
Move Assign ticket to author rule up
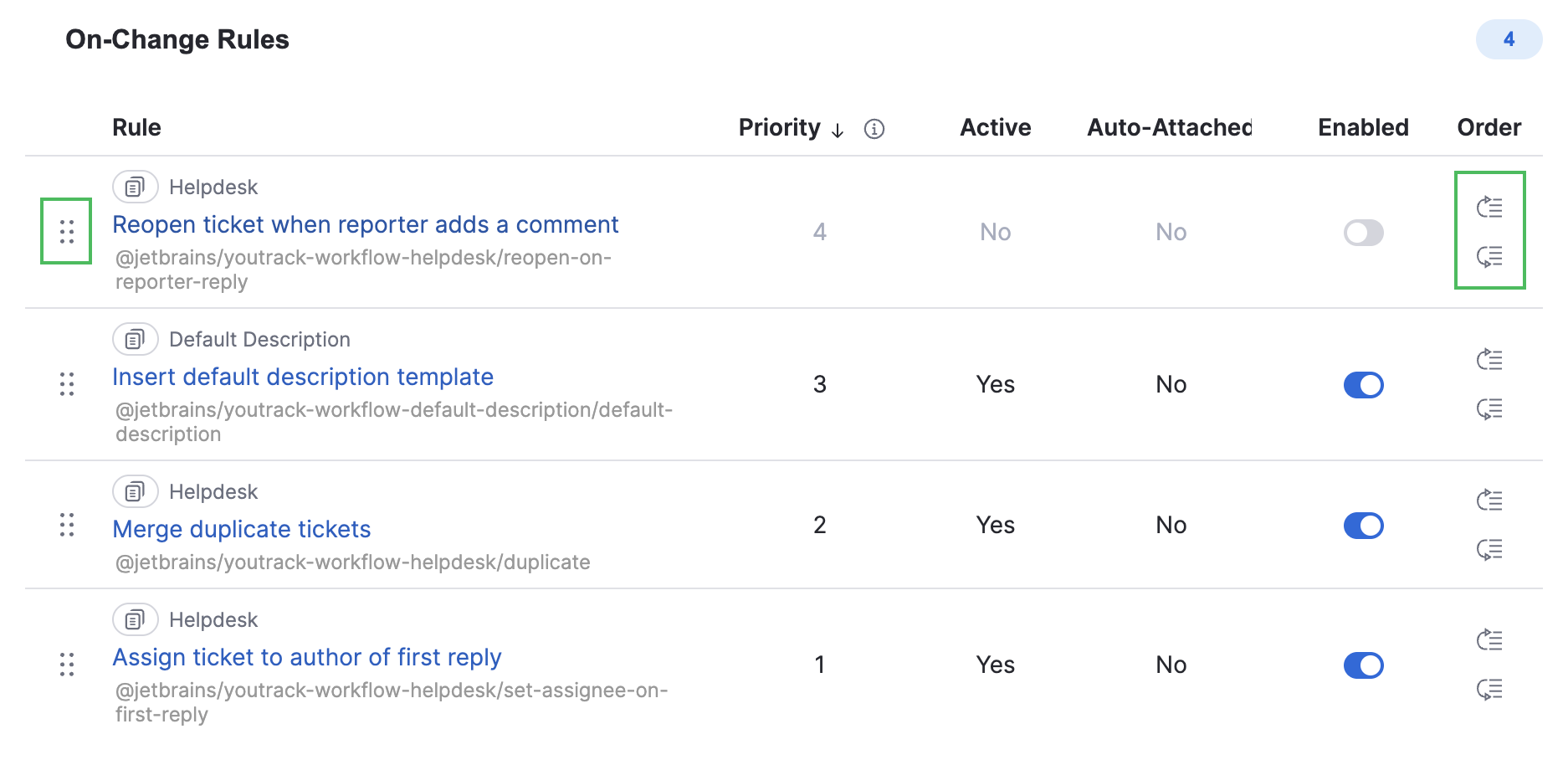[x=1489, y=639]
